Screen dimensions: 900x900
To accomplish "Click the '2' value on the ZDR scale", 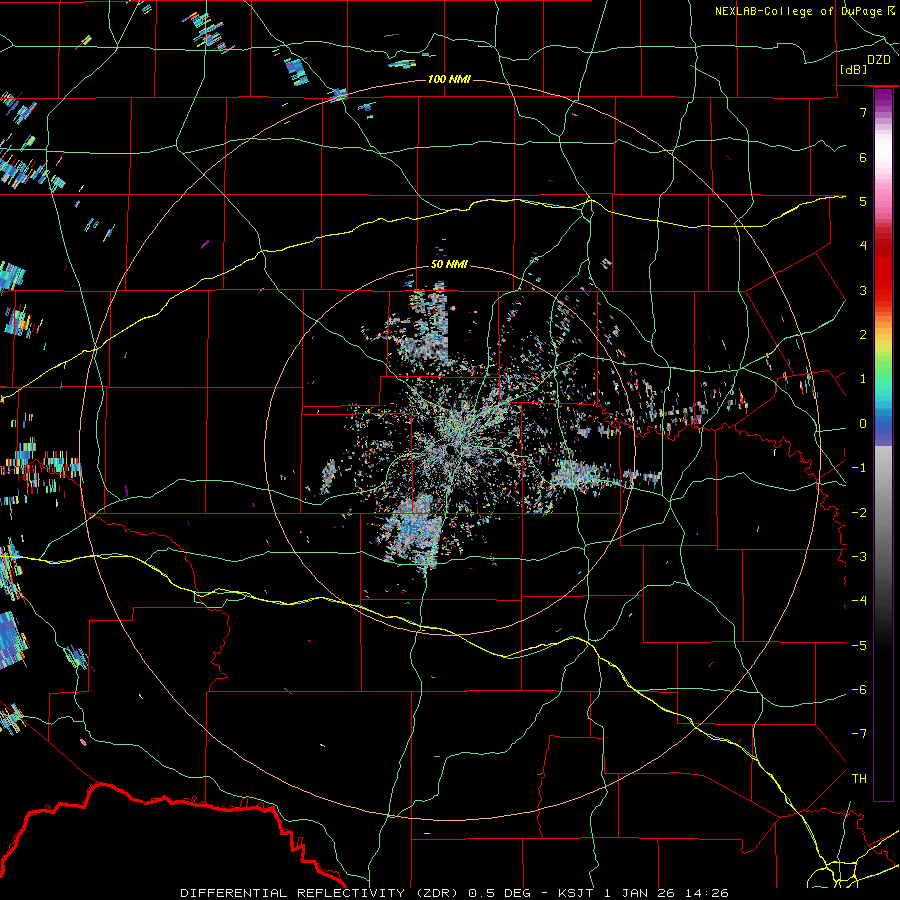I will [x=863, y=335].
